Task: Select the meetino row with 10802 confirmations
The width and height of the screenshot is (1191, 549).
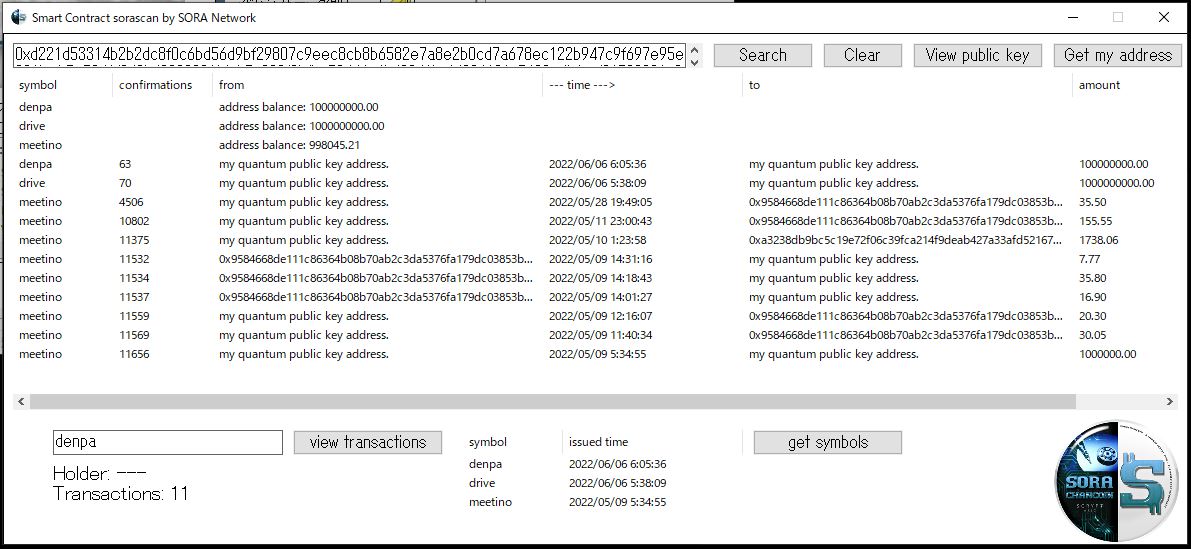Action: (x=596, y=221)
